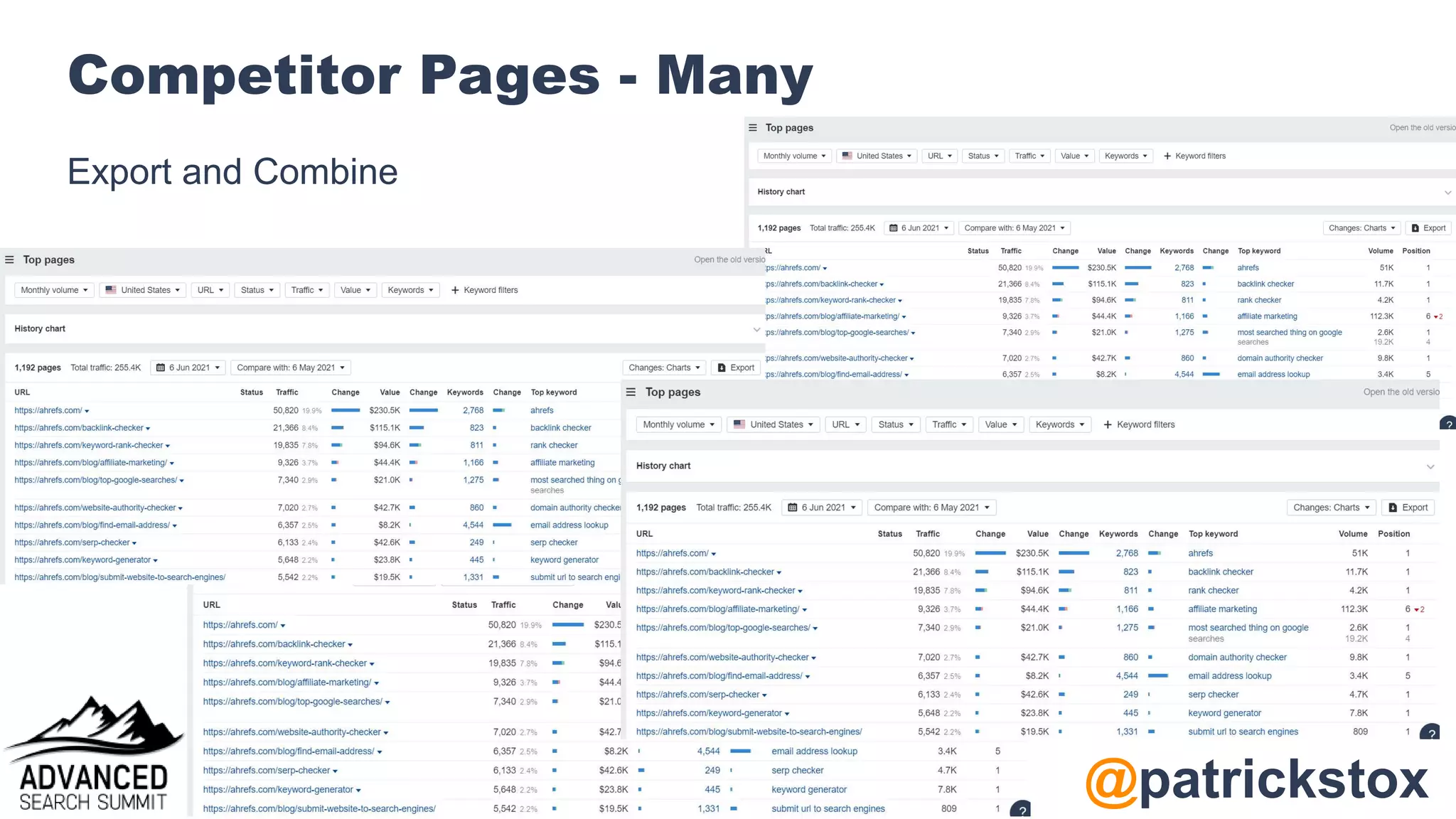
Task: Open Compare with 6 May 2021, lower-right panel
Action: [x=931, y=508]
